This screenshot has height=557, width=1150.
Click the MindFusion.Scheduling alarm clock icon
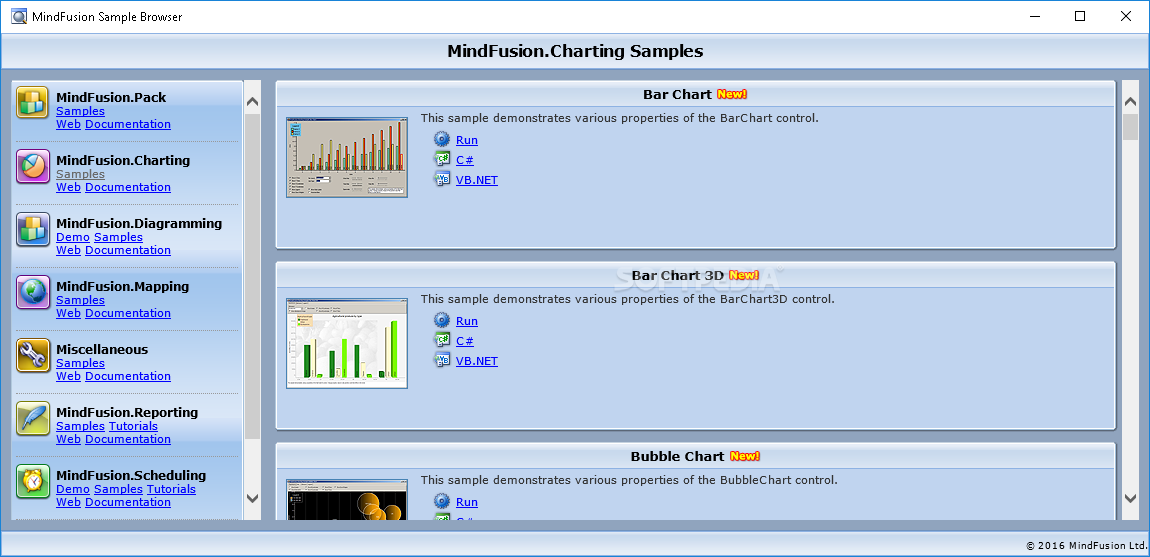pos(33,481)
